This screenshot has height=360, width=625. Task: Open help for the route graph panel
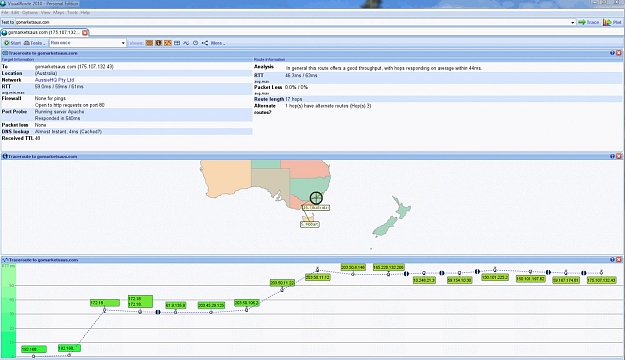(612, 260)
